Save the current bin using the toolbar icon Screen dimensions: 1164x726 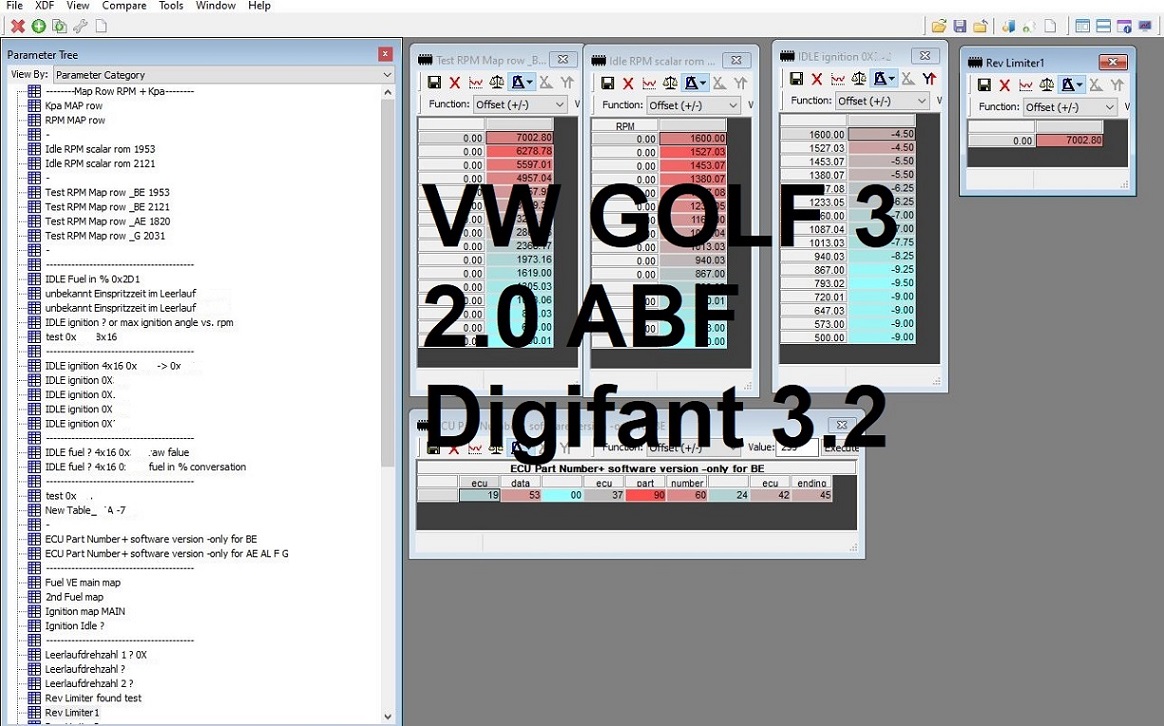(x=962, y=25)
